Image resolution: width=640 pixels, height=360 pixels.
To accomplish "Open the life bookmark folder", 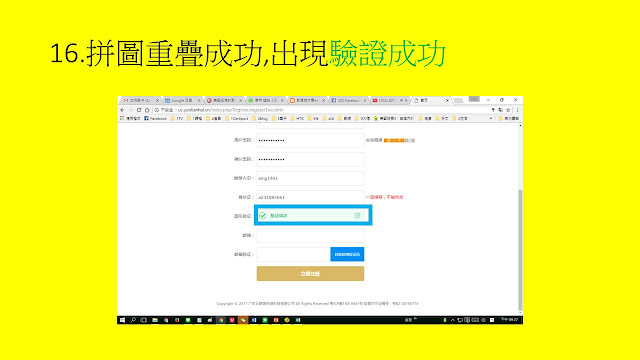I will pos(313,118).
